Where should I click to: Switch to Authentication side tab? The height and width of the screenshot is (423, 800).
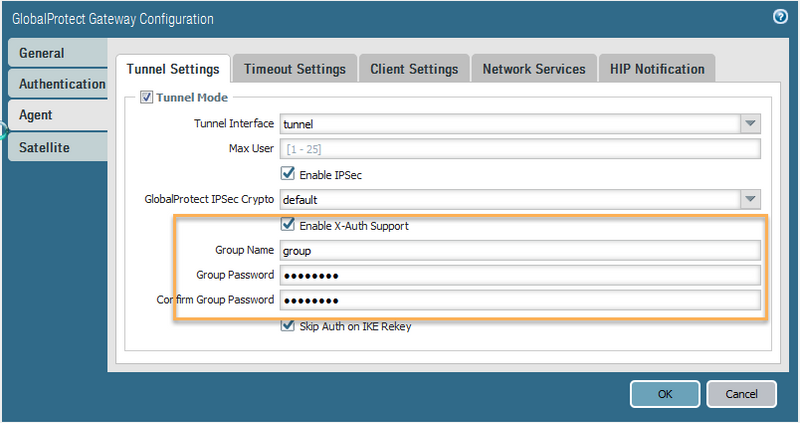tap(62, 84)
